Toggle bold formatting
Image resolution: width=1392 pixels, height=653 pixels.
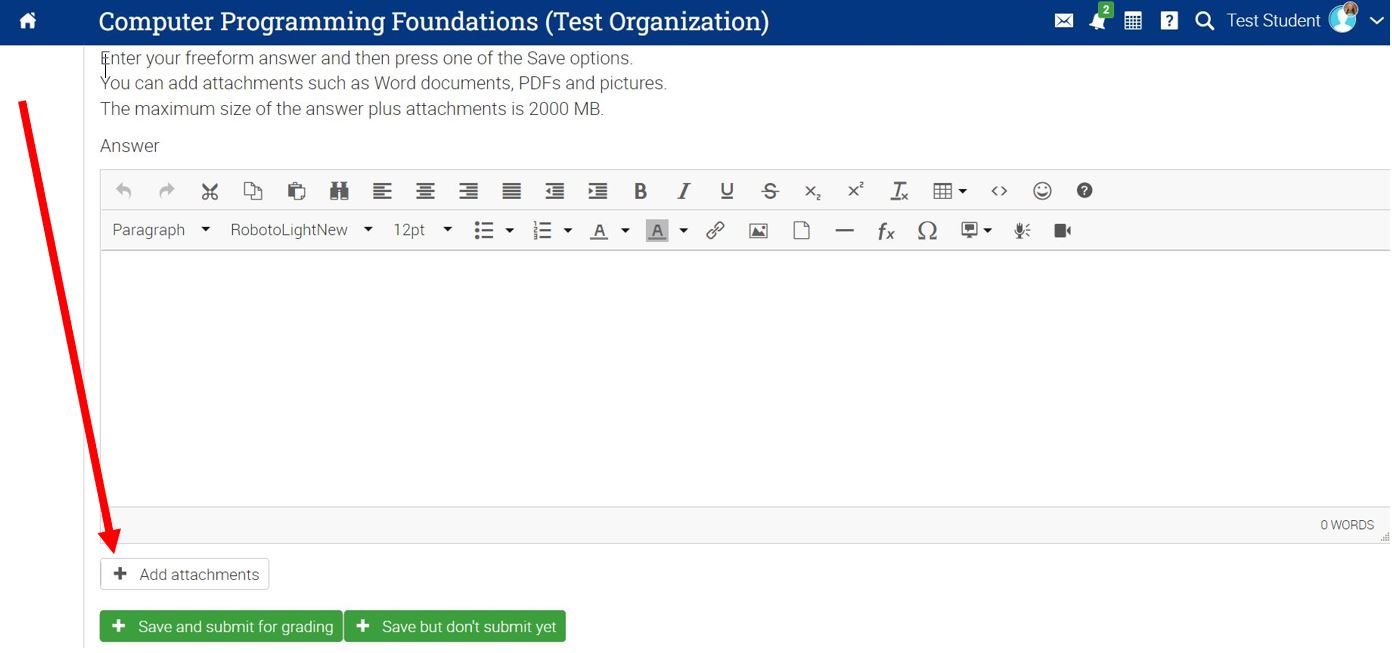[x=640, y=191]
